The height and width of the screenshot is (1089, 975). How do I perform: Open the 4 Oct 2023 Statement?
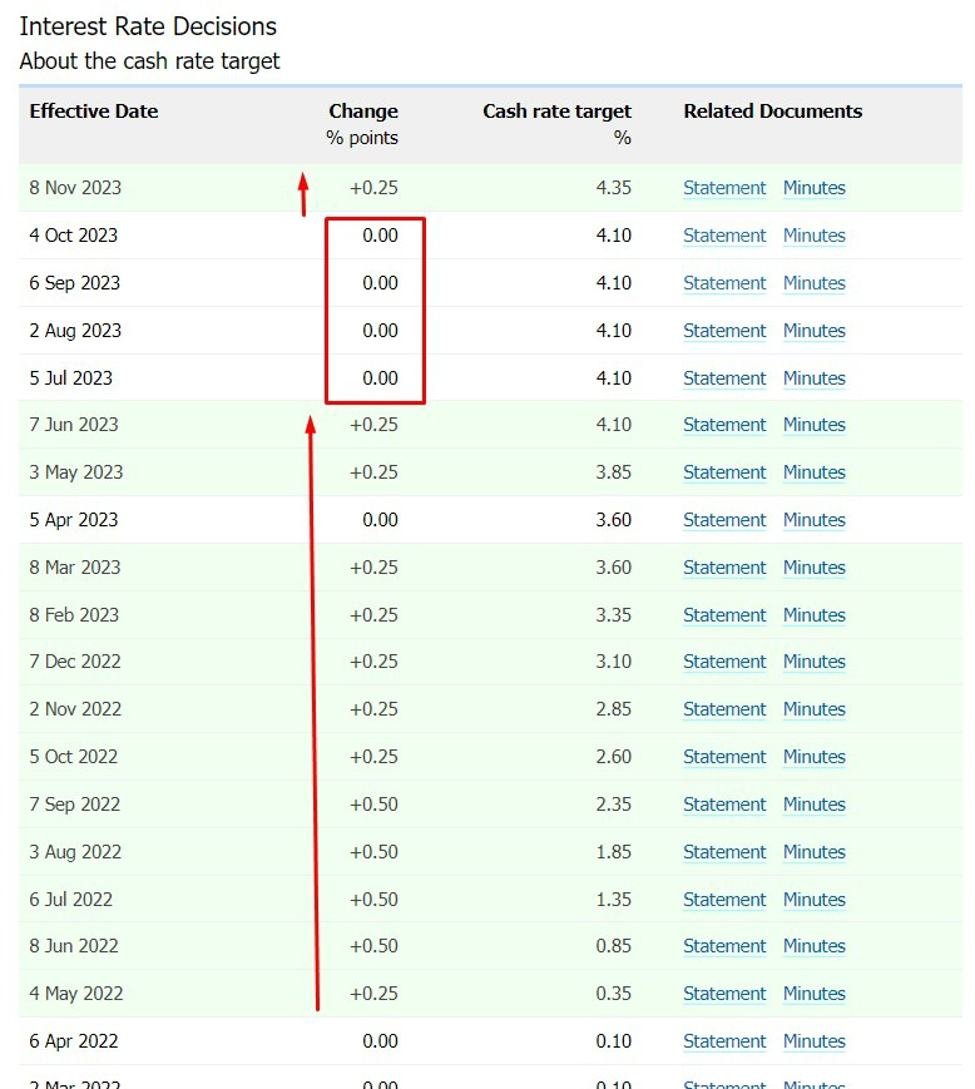(724, 236)
